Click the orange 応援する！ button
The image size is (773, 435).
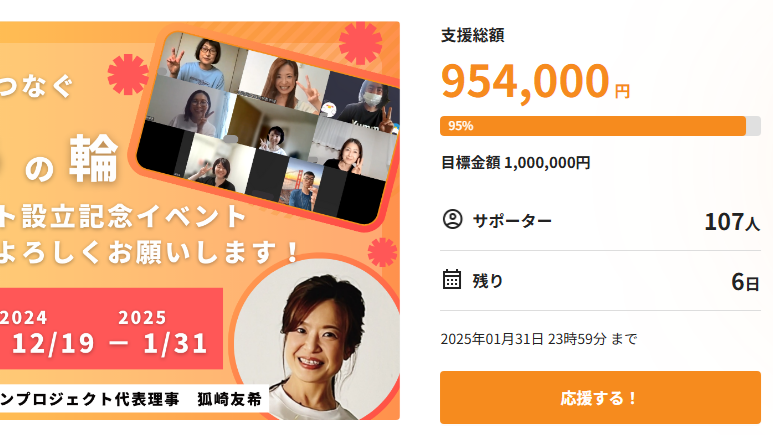click(x=600, y=398)
